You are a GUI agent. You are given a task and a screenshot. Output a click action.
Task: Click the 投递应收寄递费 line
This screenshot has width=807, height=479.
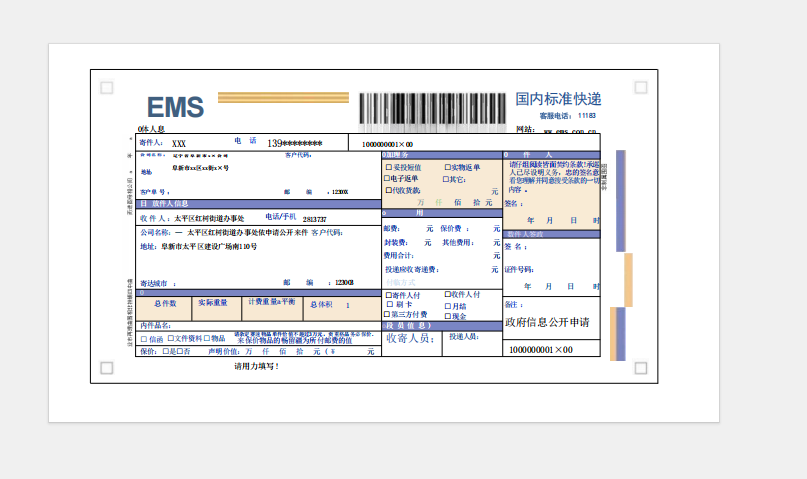(x=442, y=270)
